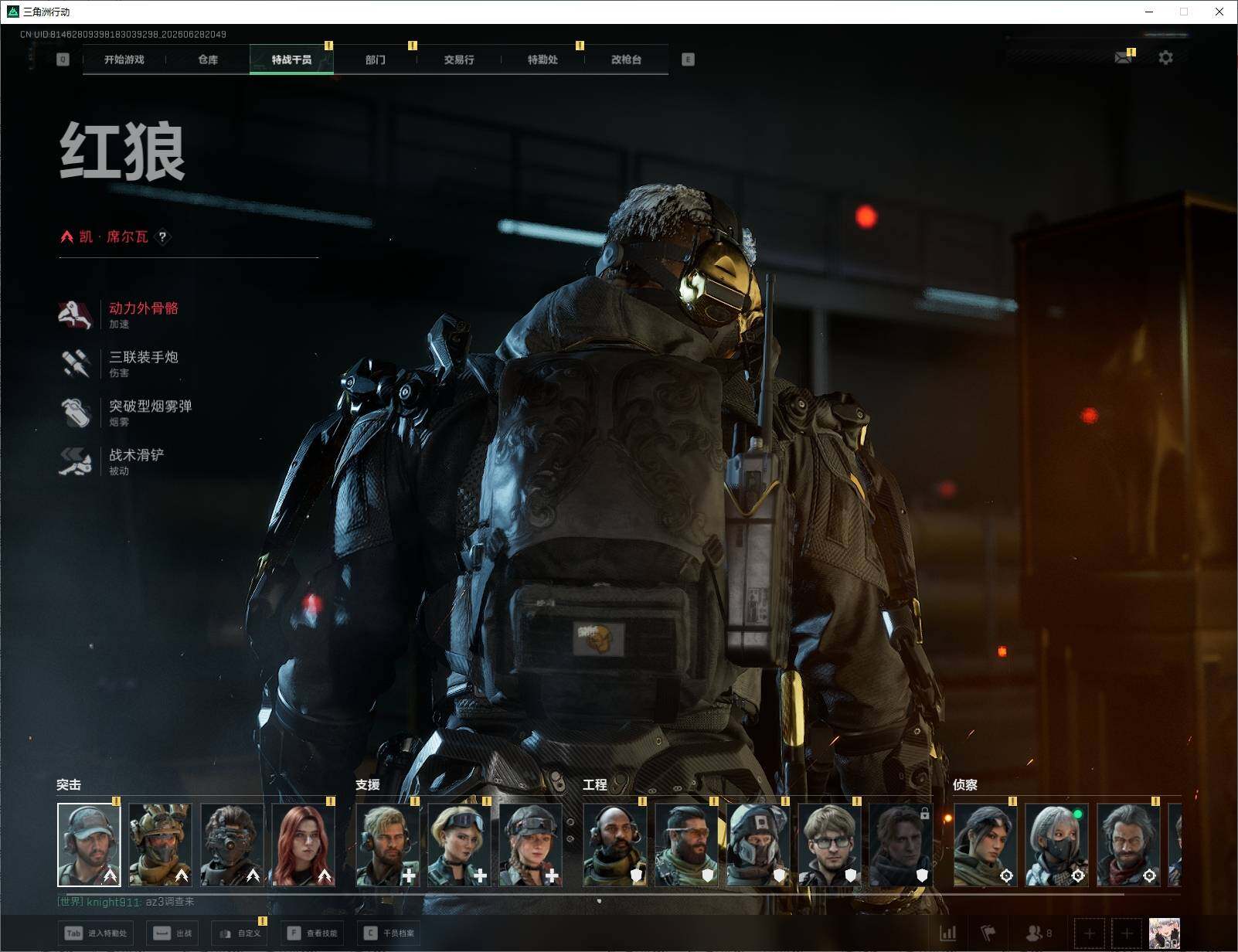Viewport: 1238px width, 952px height.
Task: Go to the 部门 tab
Action: (x=376, y=59)
